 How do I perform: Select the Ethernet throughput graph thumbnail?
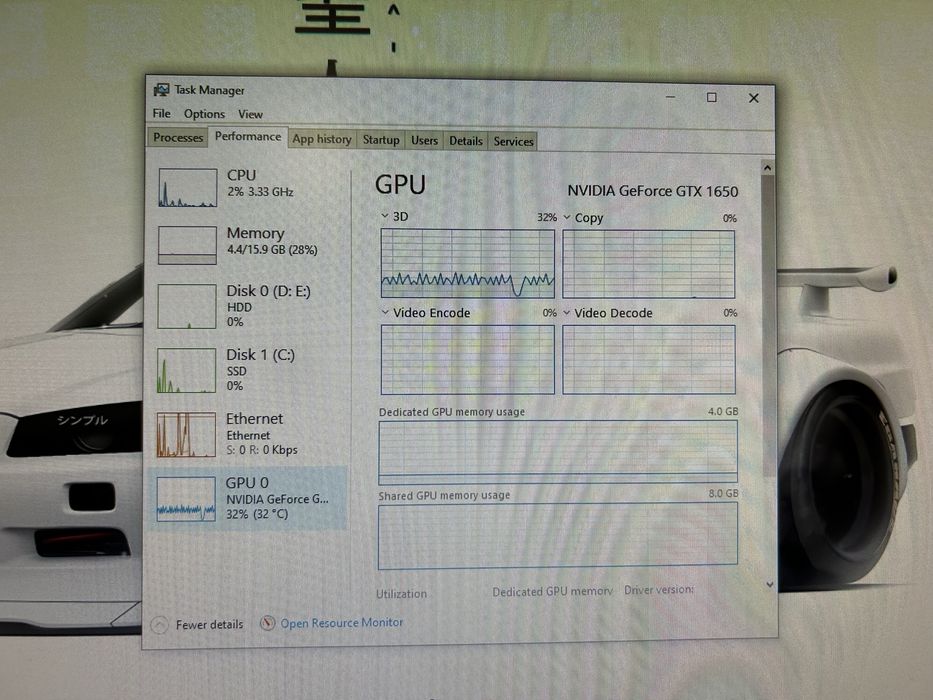186,435
